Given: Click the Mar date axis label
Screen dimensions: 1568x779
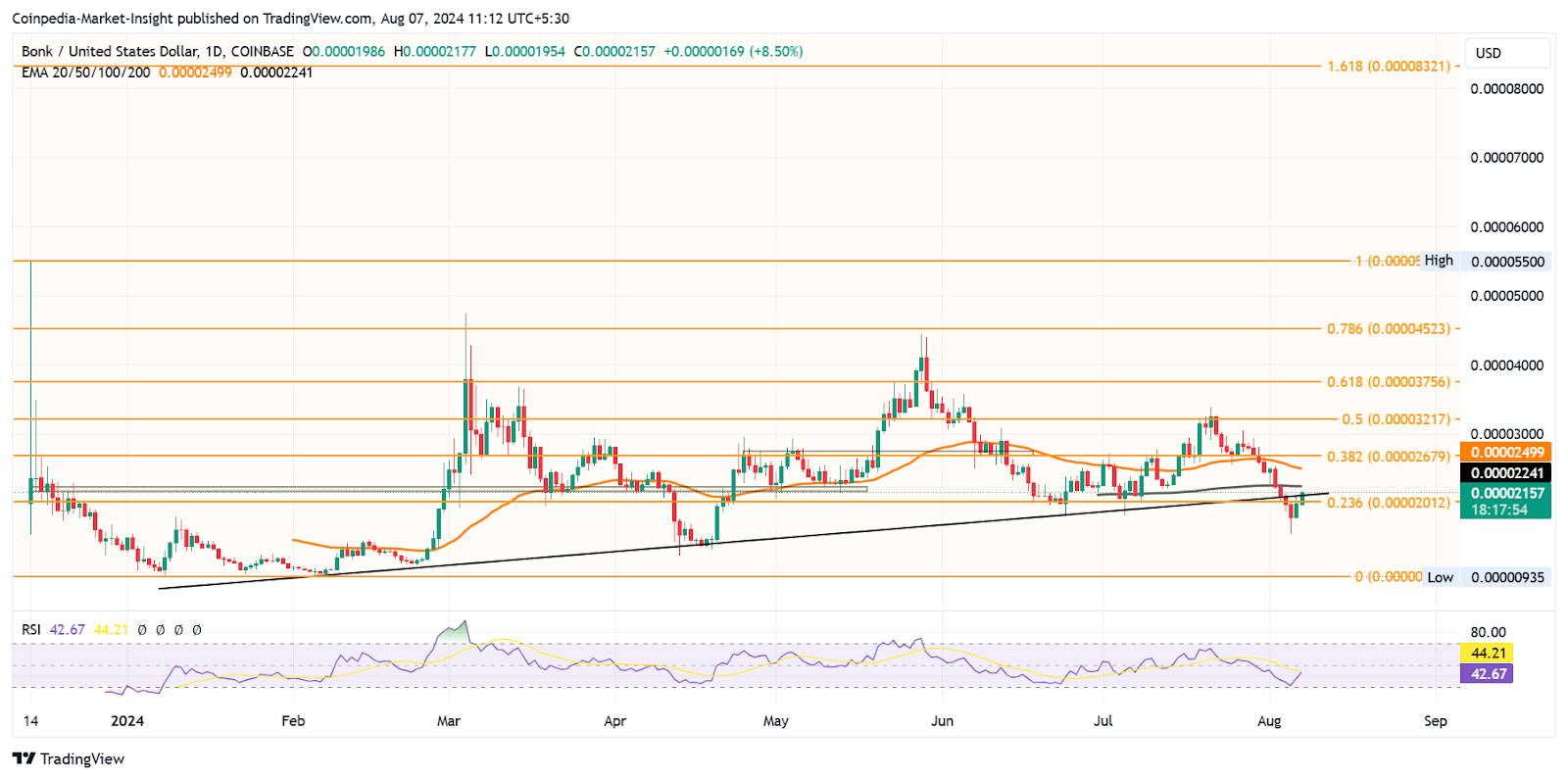Looking at the screenshot, I should point(449,720).
